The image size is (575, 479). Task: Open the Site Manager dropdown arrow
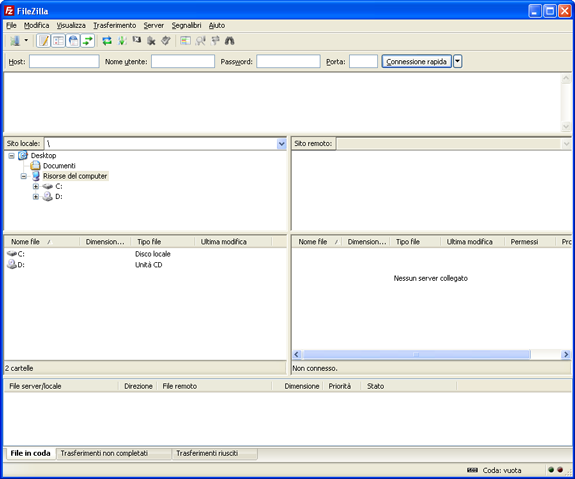tap(26, 40)
